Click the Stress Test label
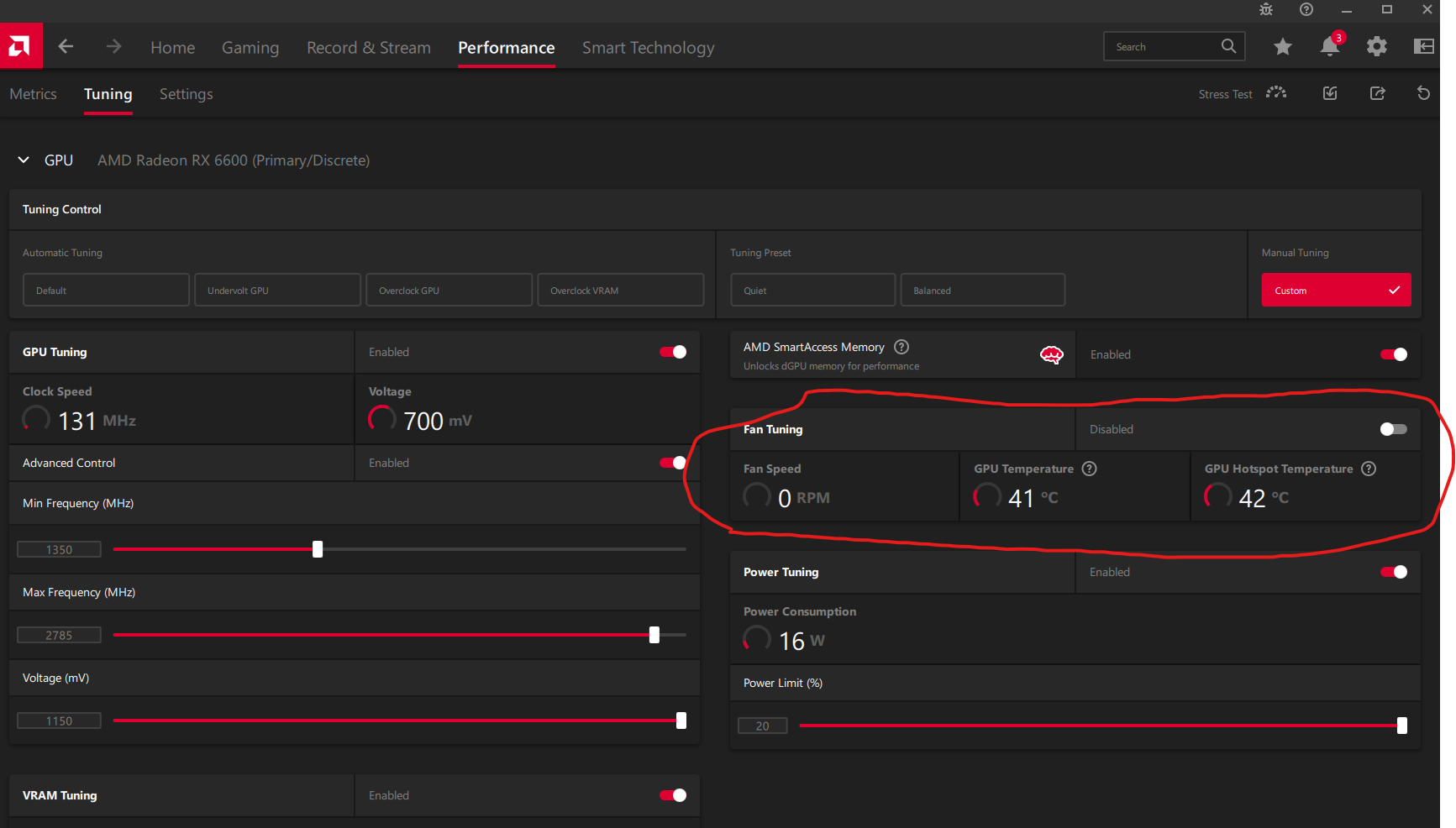This screenshot has width=1456, height=828. point(1225,94)
